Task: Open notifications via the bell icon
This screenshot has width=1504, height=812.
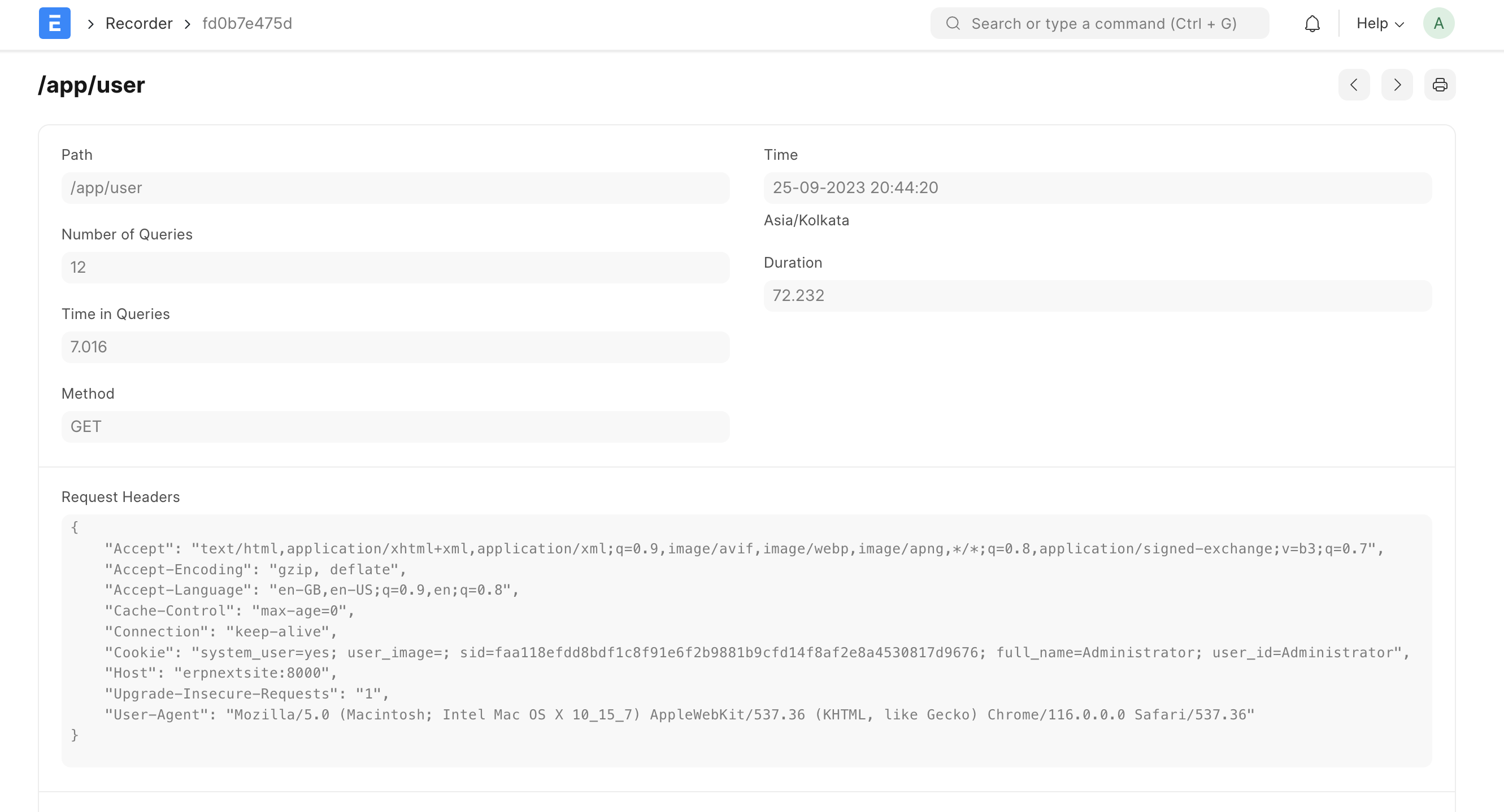Action: click(1312, 23)
